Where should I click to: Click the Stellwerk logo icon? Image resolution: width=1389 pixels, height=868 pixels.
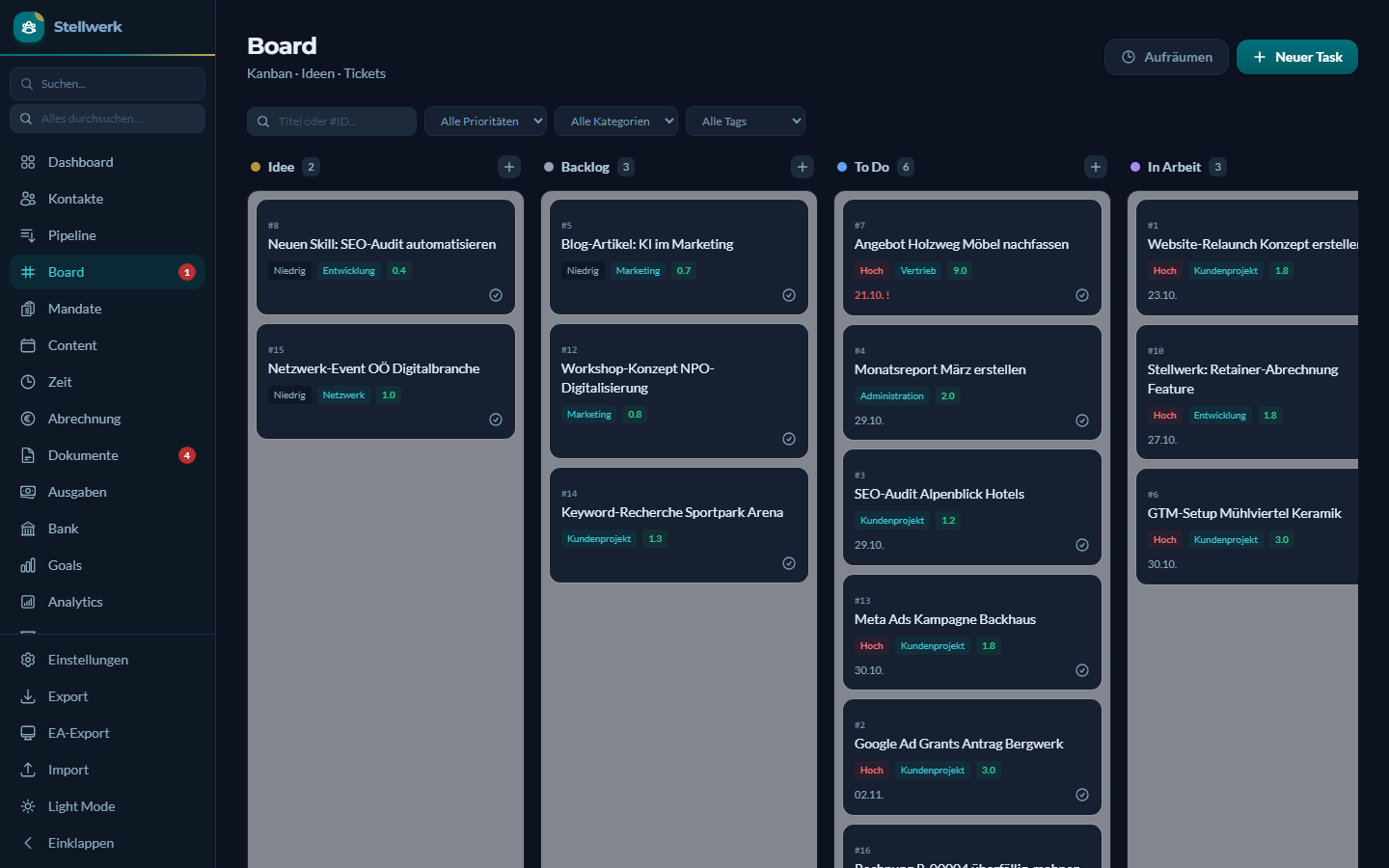29,27
